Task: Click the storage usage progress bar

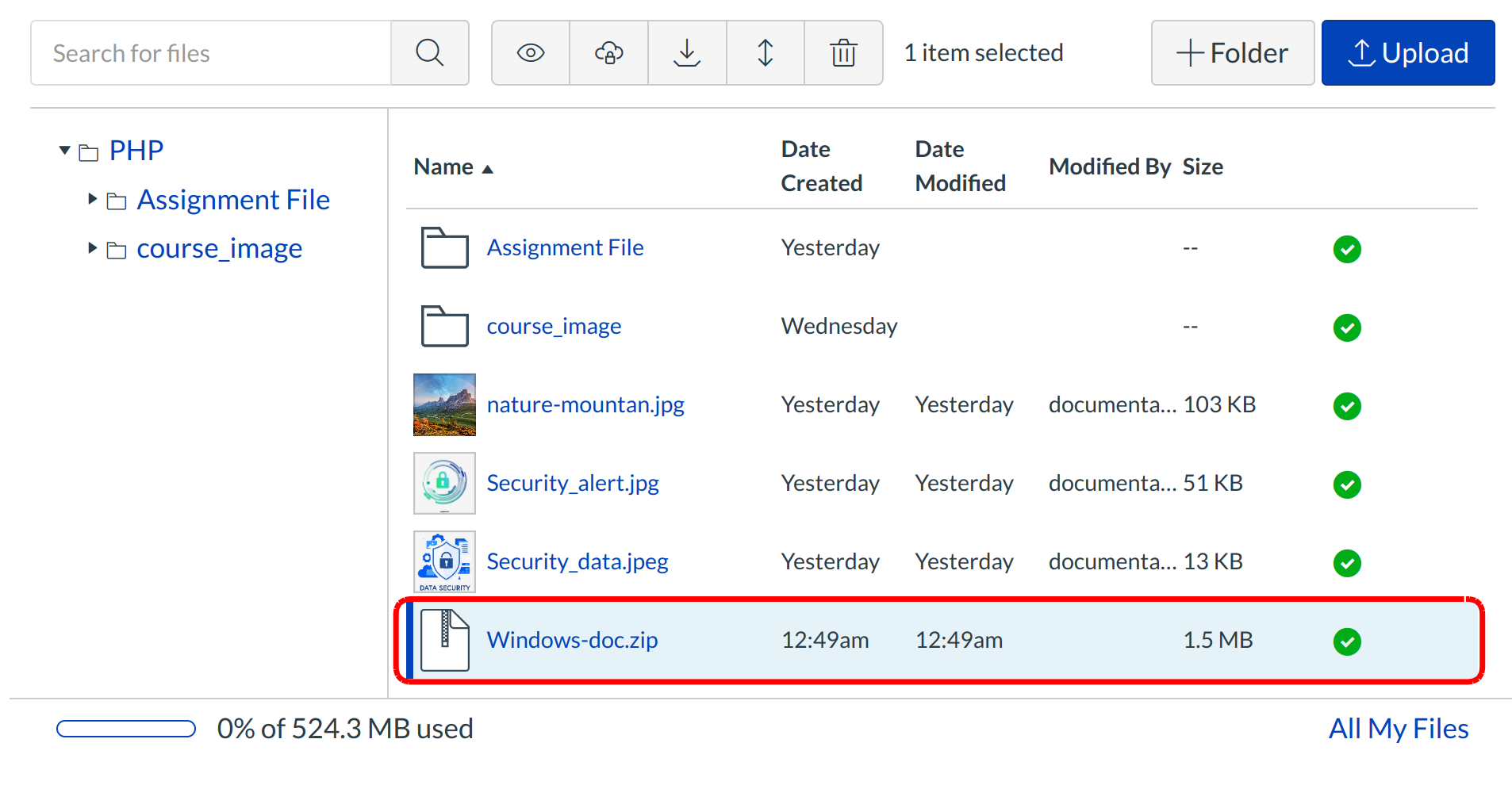Action: [x=126, y=729]
